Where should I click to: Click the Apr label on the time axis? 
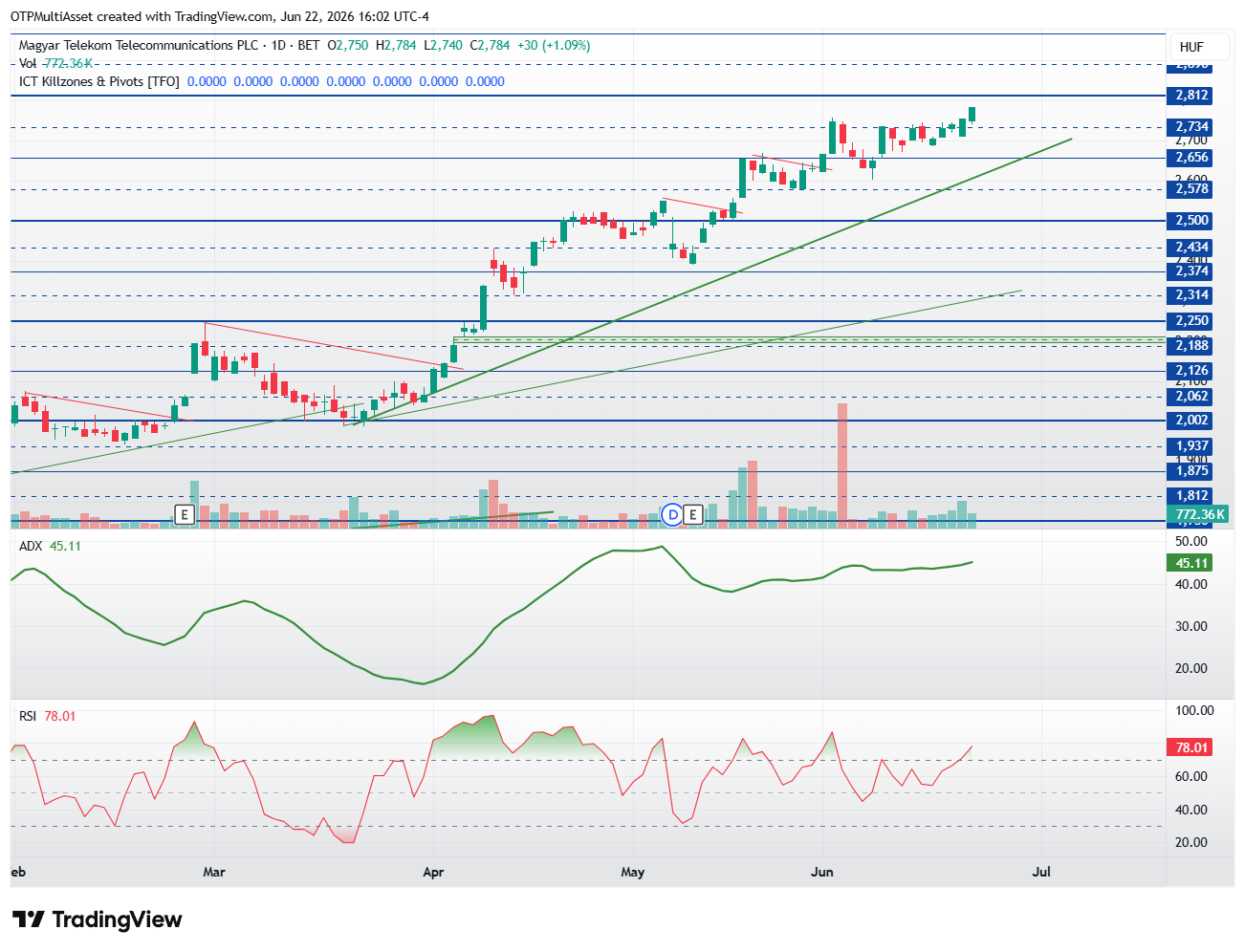click(x=433, y=872)
